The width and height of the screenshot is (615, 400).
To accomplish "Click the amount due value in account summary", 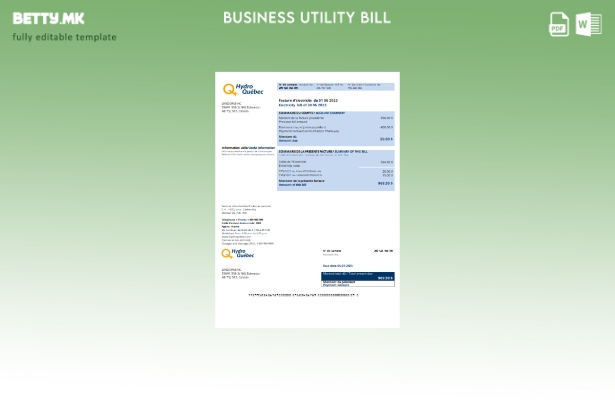I will [386, 139].
